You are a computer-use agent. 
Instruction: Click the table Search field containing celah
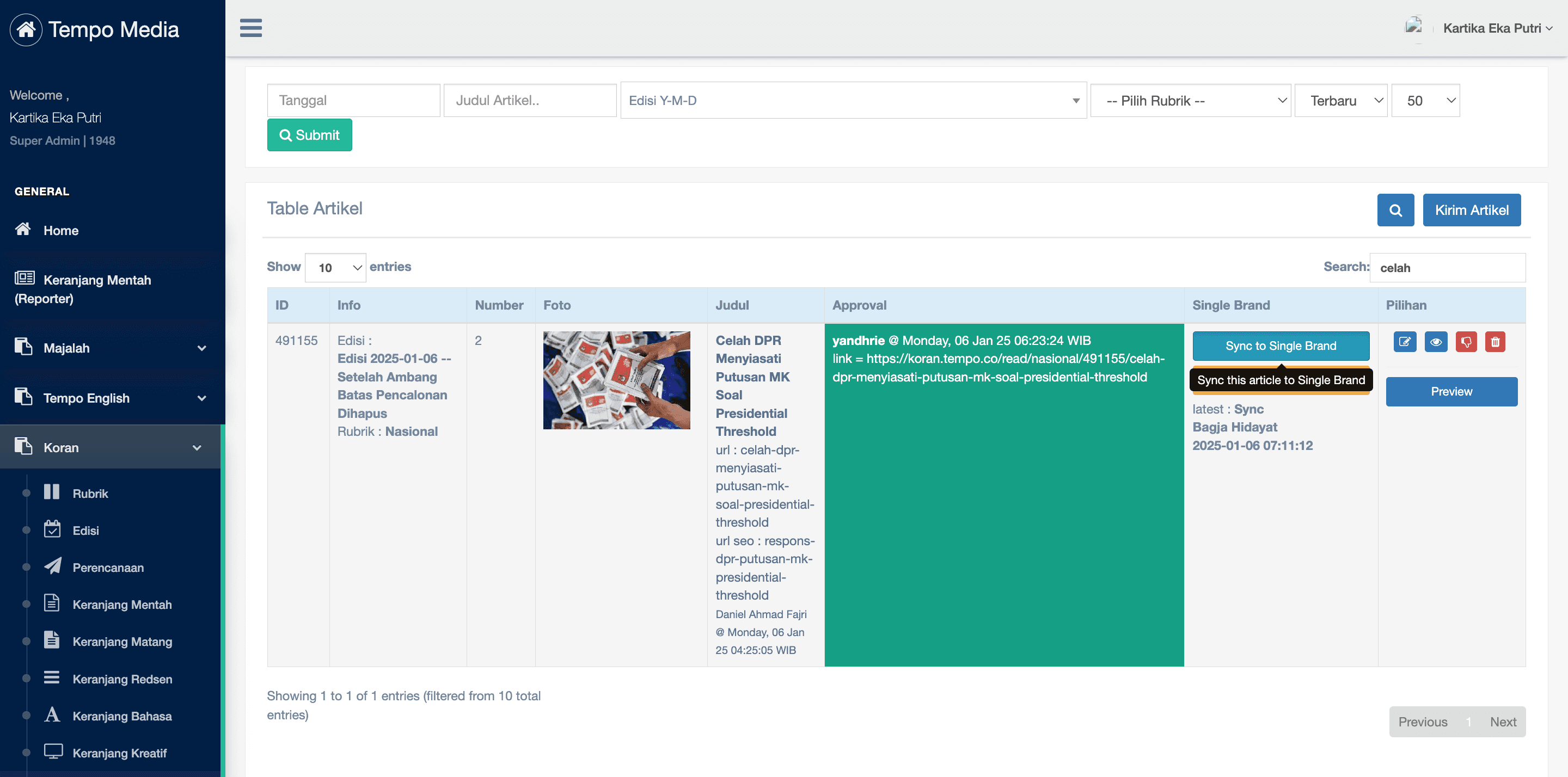click(x=1447, y=268)
